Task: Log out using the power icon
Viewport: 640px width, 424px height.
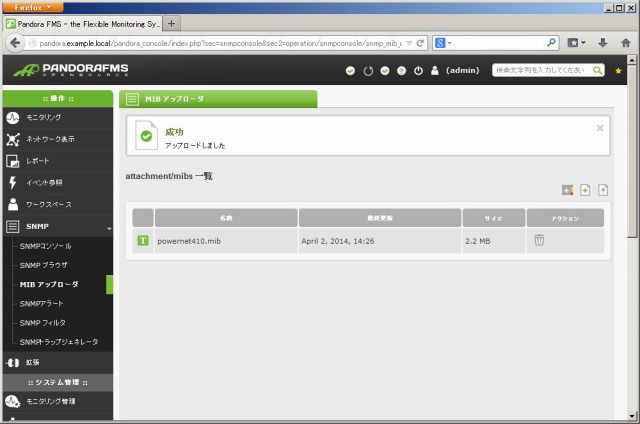Action: coord(418,71)
